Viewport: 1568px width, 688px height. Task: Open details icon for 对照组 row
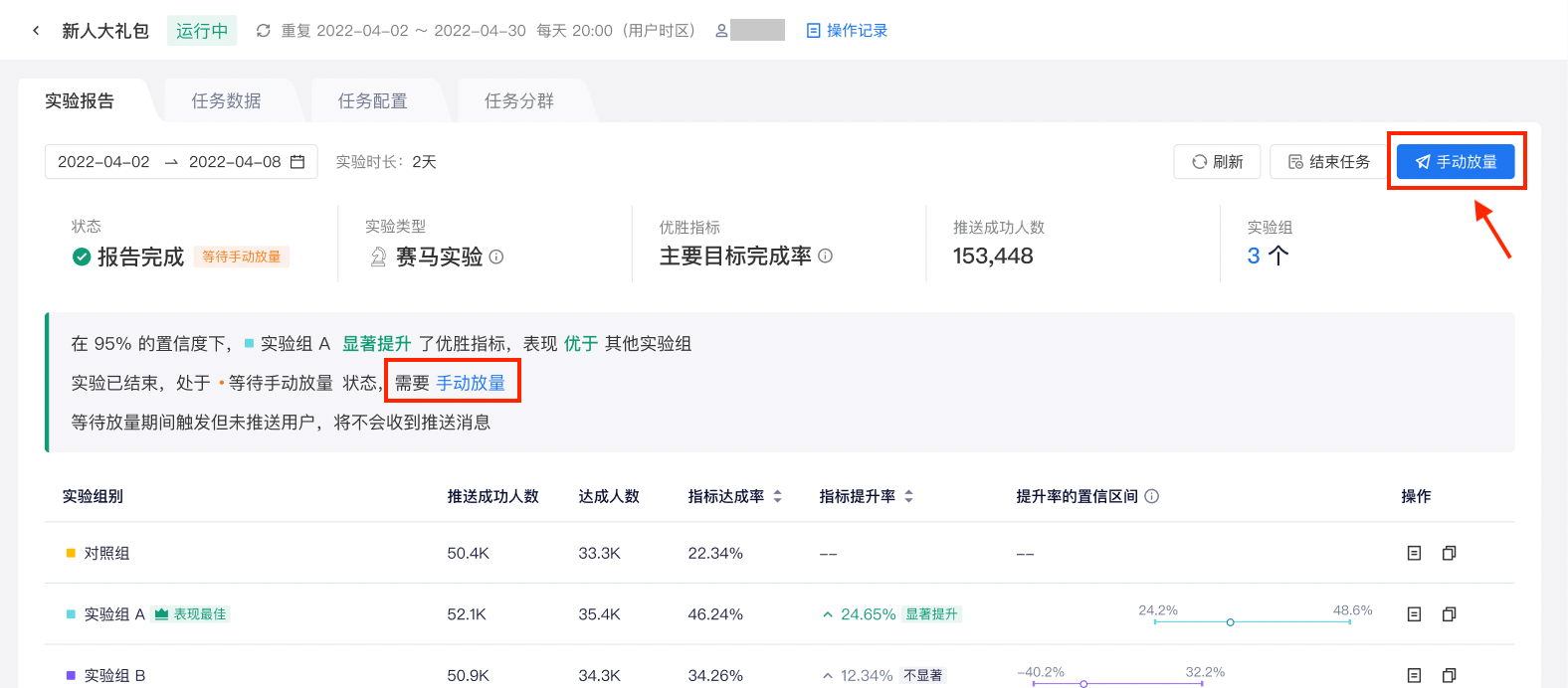coord(1414,553)
